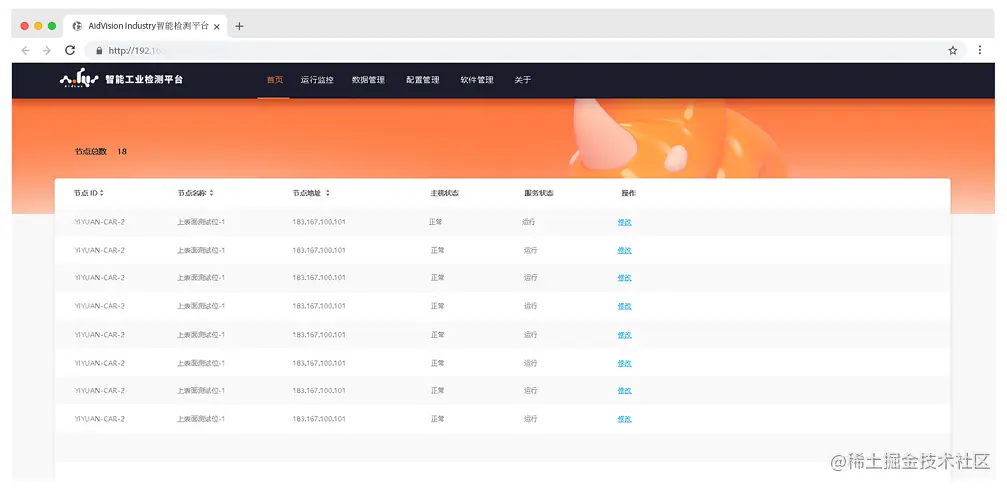Screen dimensions: 1007x488
Task: Open a new tab with the plus button
Action: pos(239,26)
